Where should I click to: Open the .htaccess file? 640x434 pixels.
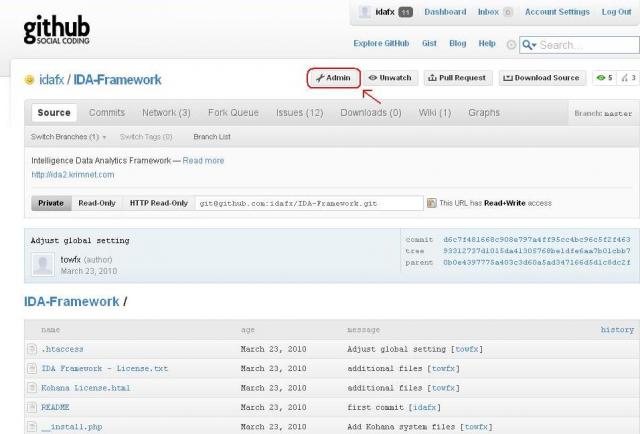[62, 349]
